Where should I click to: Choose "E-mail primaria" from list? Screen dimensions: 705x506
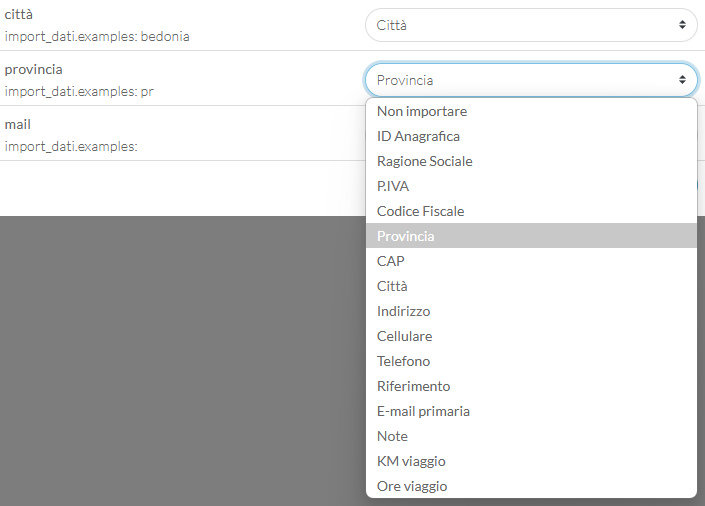tap(531, 411)
